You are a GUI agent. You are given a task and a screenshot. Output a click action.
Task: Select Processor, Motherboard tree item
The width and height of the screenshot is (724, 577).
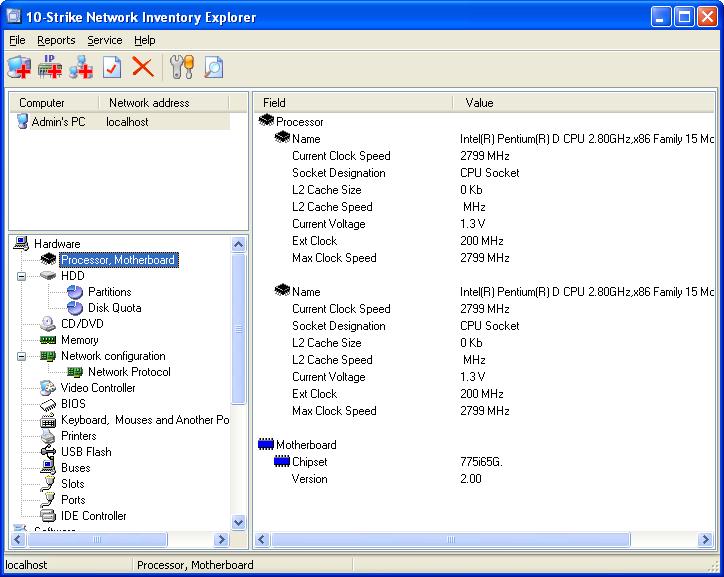[118, 260]
